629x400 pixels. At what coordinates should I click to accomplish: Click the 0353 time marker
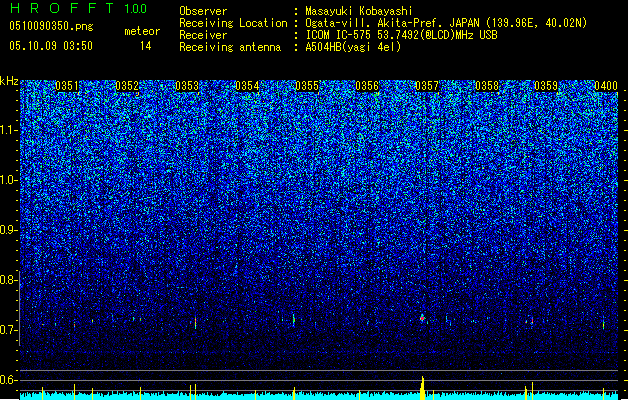pos(187,86)
